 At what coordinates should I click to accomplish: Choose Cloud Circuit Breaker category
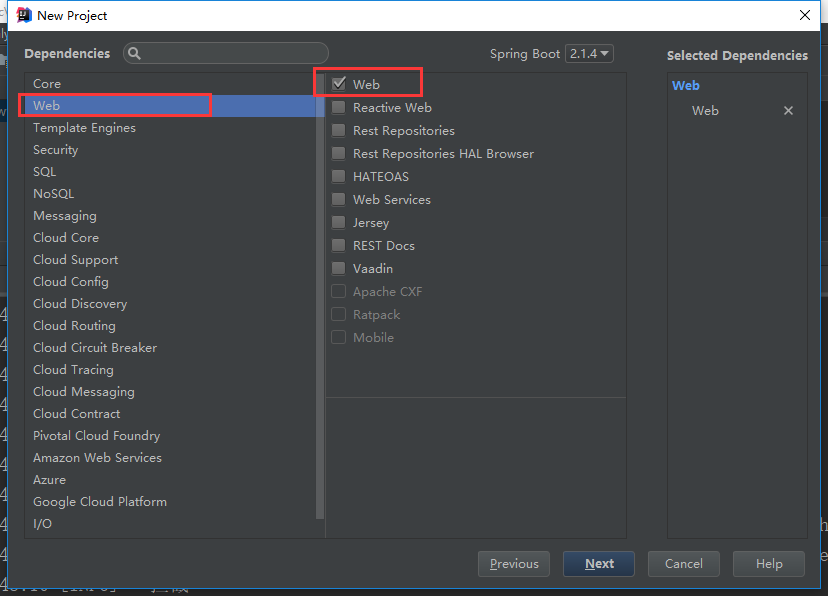click(x=170, y=348)
